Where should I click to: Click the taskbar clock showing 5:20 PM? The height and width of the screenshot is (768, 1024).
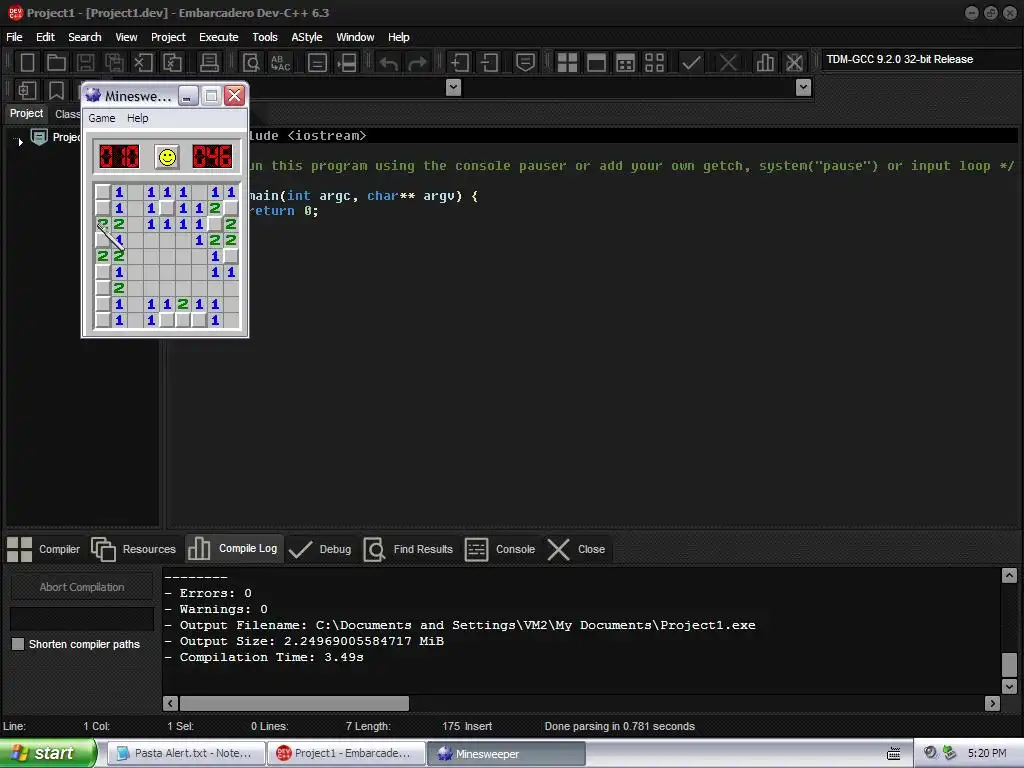coord(987,753)
